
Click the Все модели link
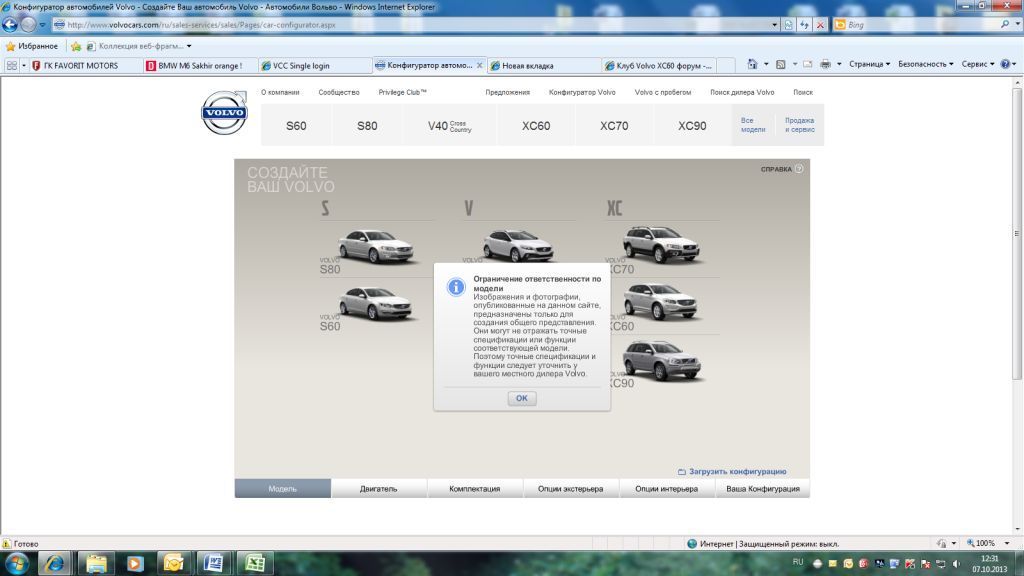[x=753, y=125]
